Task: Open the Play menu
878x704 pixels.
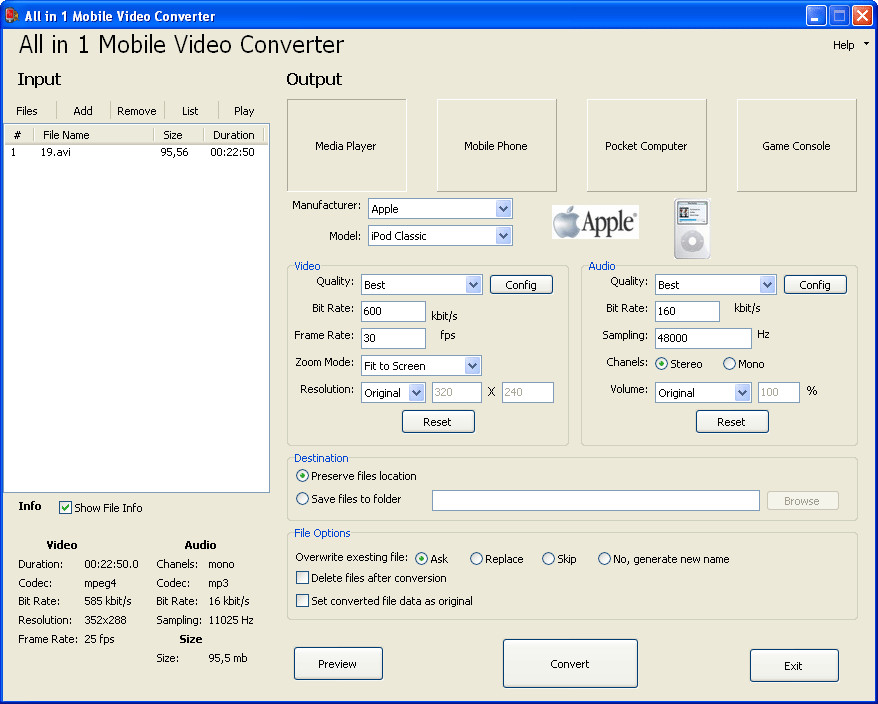Action: point(244,111)
